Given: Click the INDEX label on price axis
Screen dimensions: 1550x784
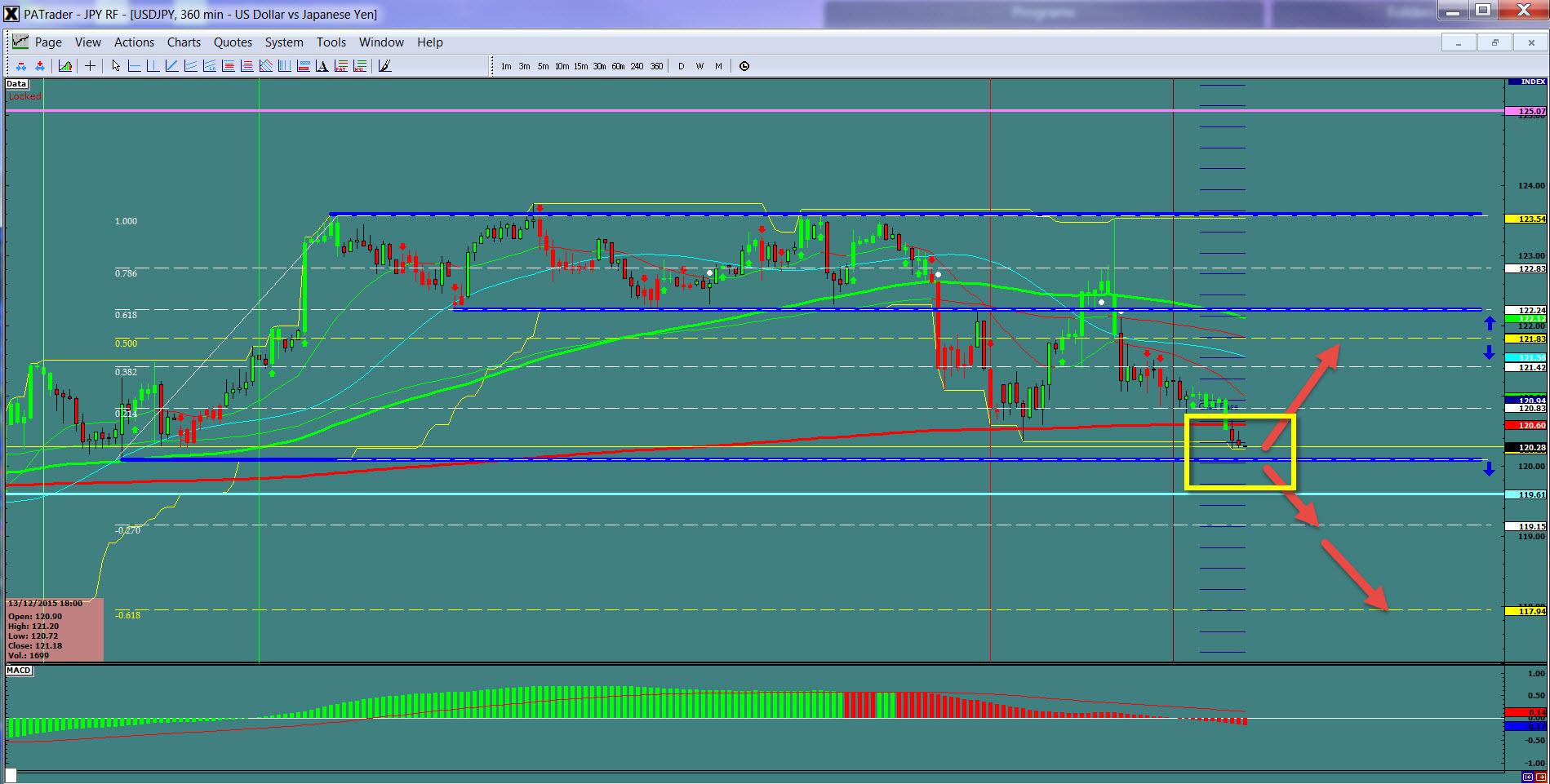Looking at the screenshot, I should [1527, 82].
